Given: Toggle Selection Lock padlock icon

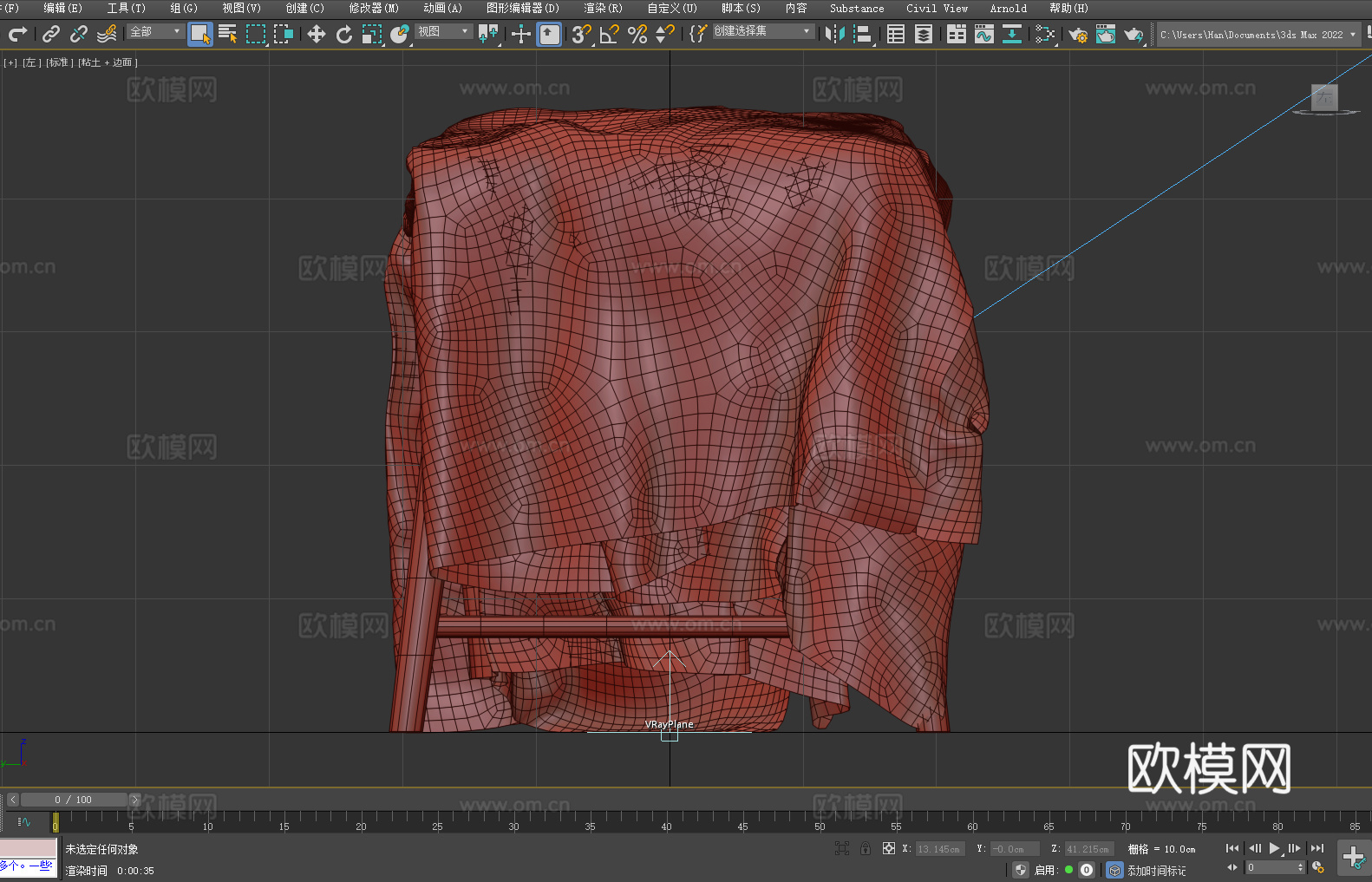Looking at the screenshot, I should [x=866, y=848].
